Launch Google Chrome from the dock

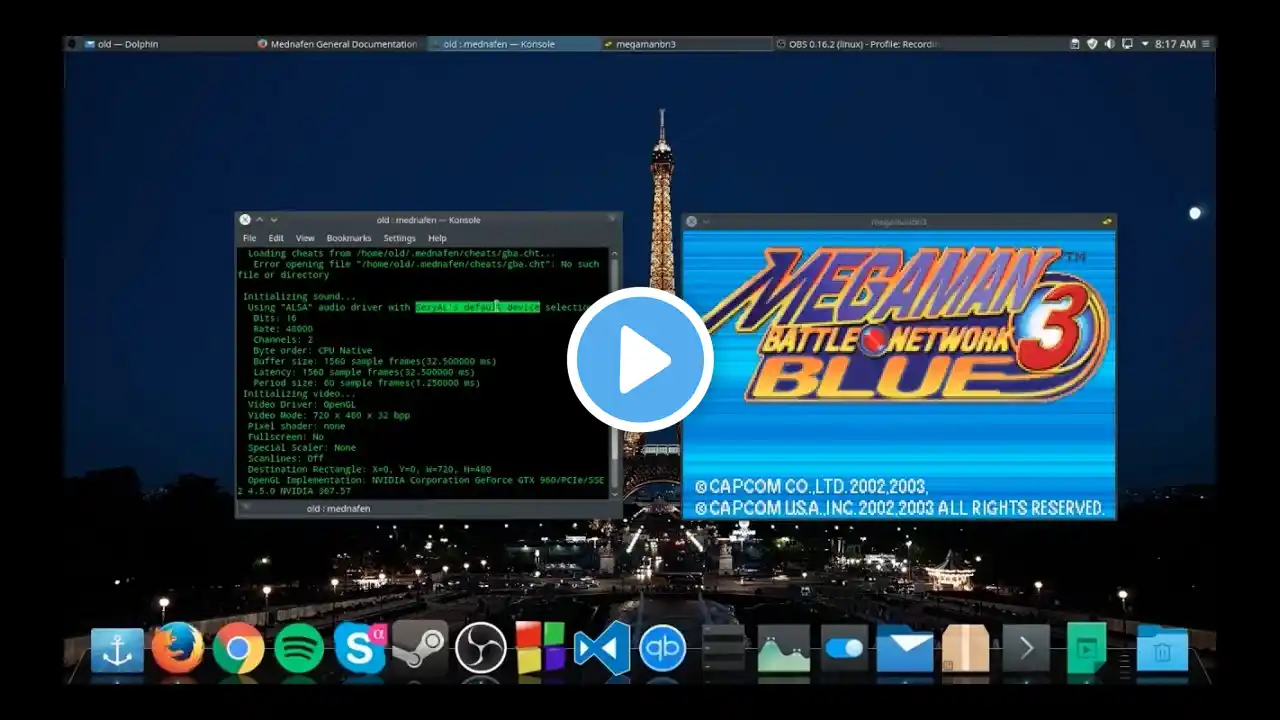[238, 650]
